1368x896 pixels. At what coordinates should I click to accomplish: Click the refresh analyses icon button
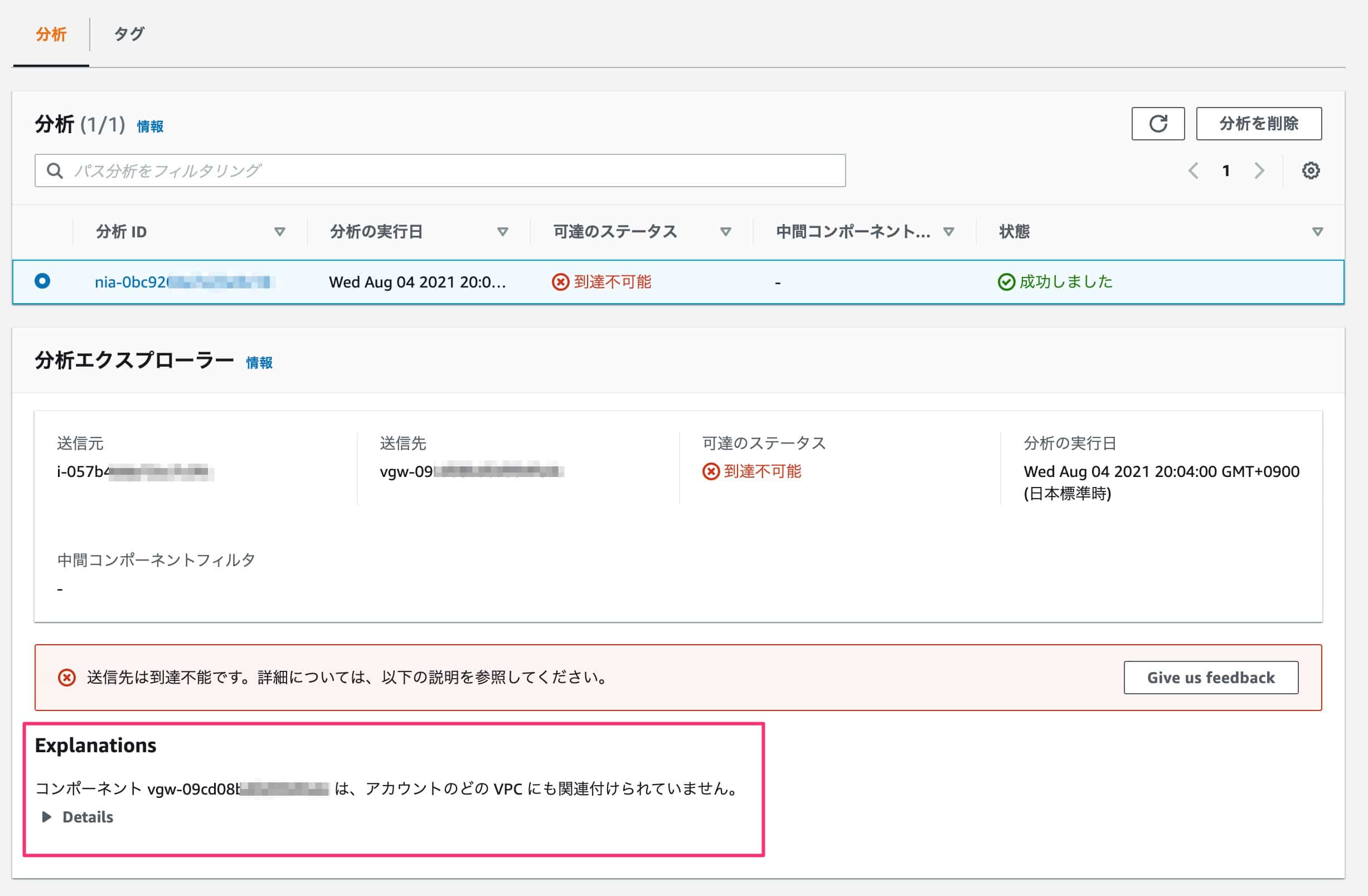pos(1158,124)
